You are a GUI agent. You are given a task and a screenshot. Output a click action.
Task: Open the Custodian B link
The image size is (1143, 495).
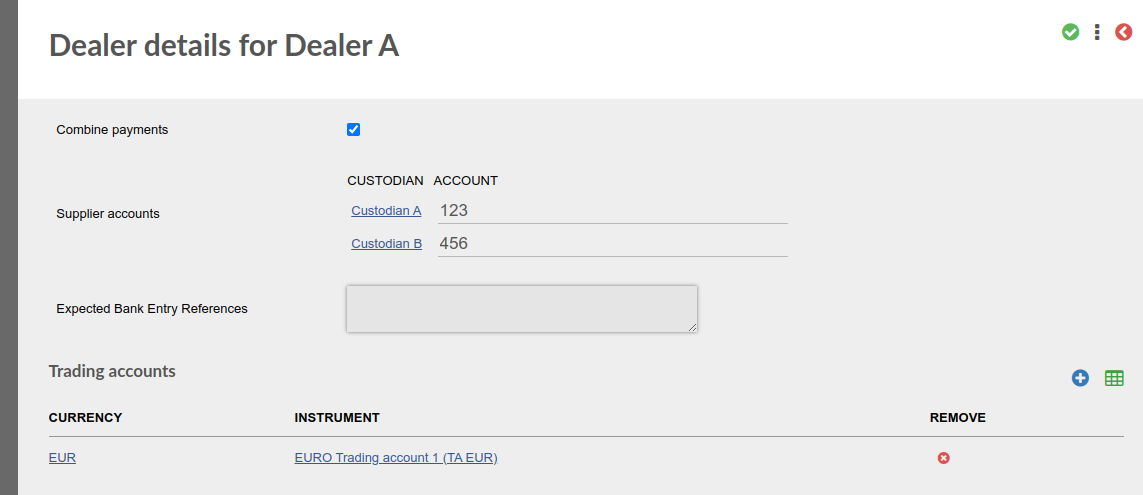[386, 243]
